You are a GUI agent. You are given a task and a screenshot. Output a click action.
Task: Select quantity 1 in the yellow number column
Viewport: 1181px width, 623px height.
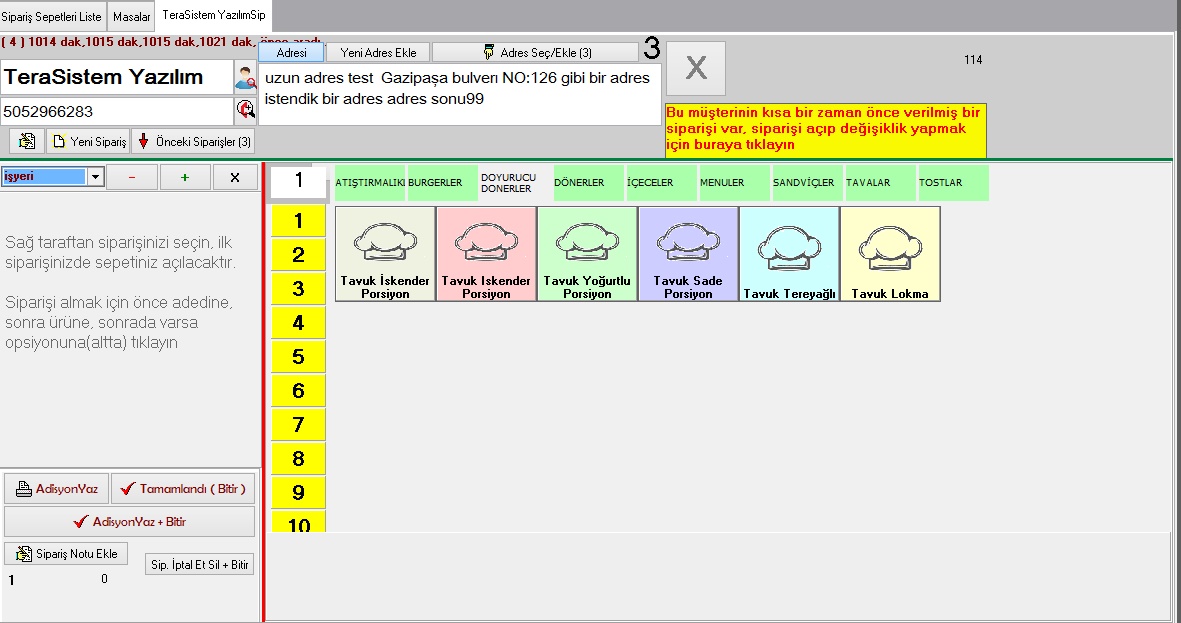[x=298, y=221]
